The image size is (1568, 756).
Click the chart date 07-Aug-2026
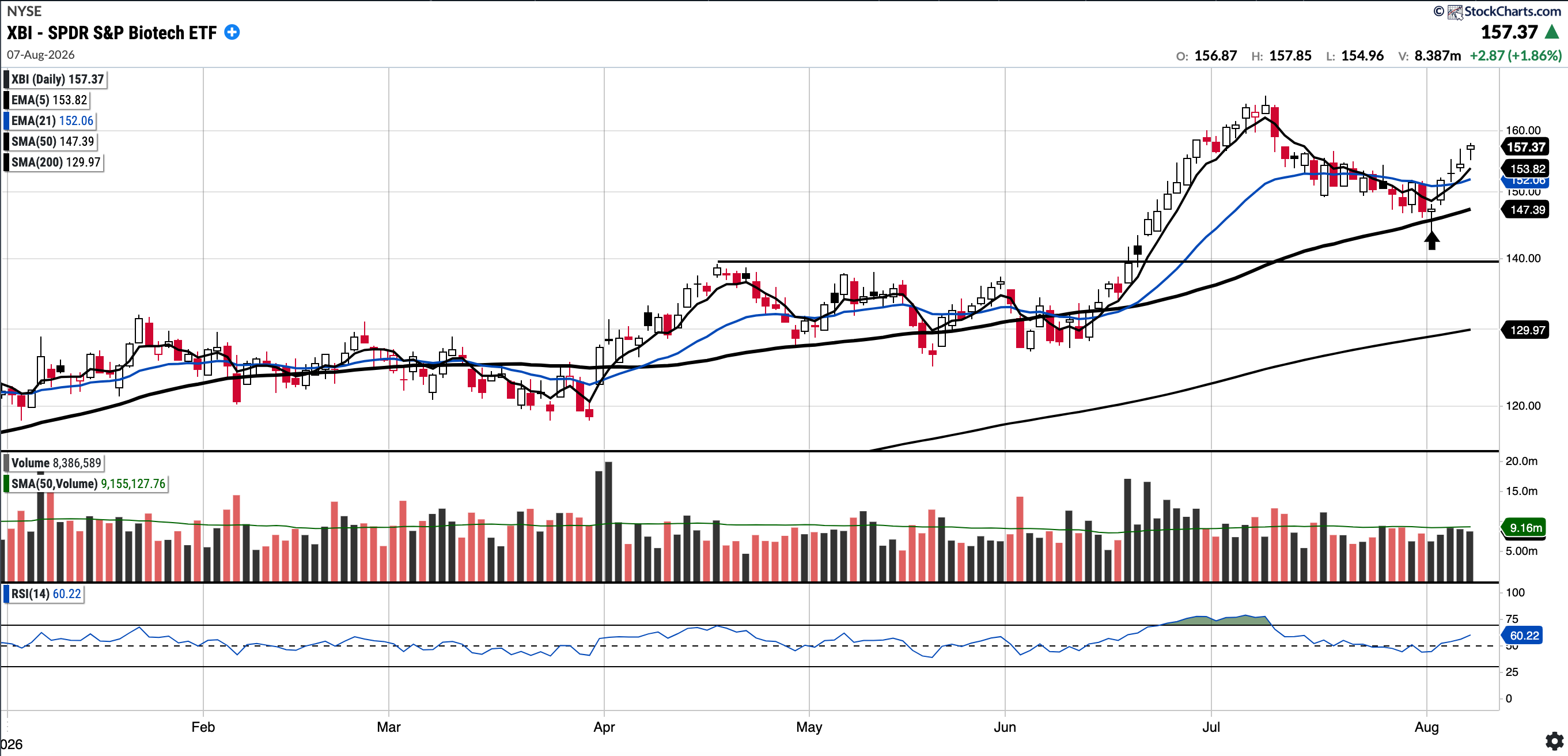tap(41, 55)
